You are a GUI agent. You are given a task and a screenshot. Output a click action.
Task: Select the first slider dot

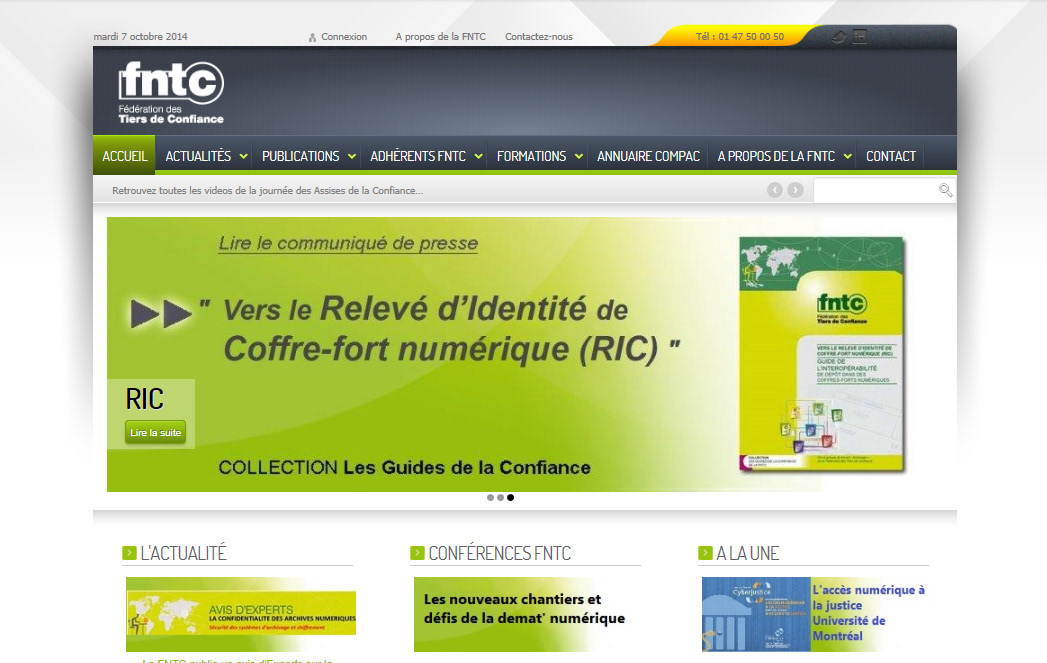click(490, 497)
